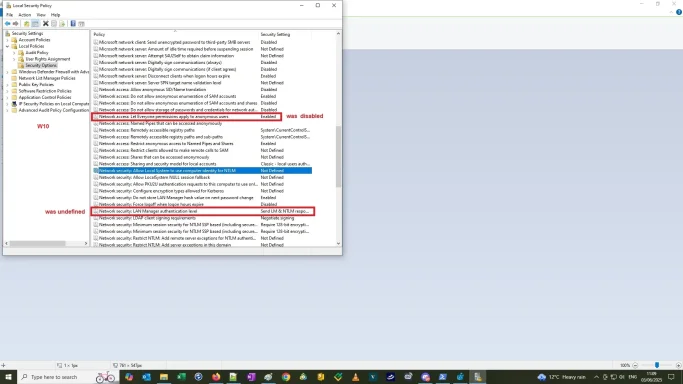Click the Up one level toolbar icon
Viewport: 683px width, 384px height.
click(x=27, y=24)
